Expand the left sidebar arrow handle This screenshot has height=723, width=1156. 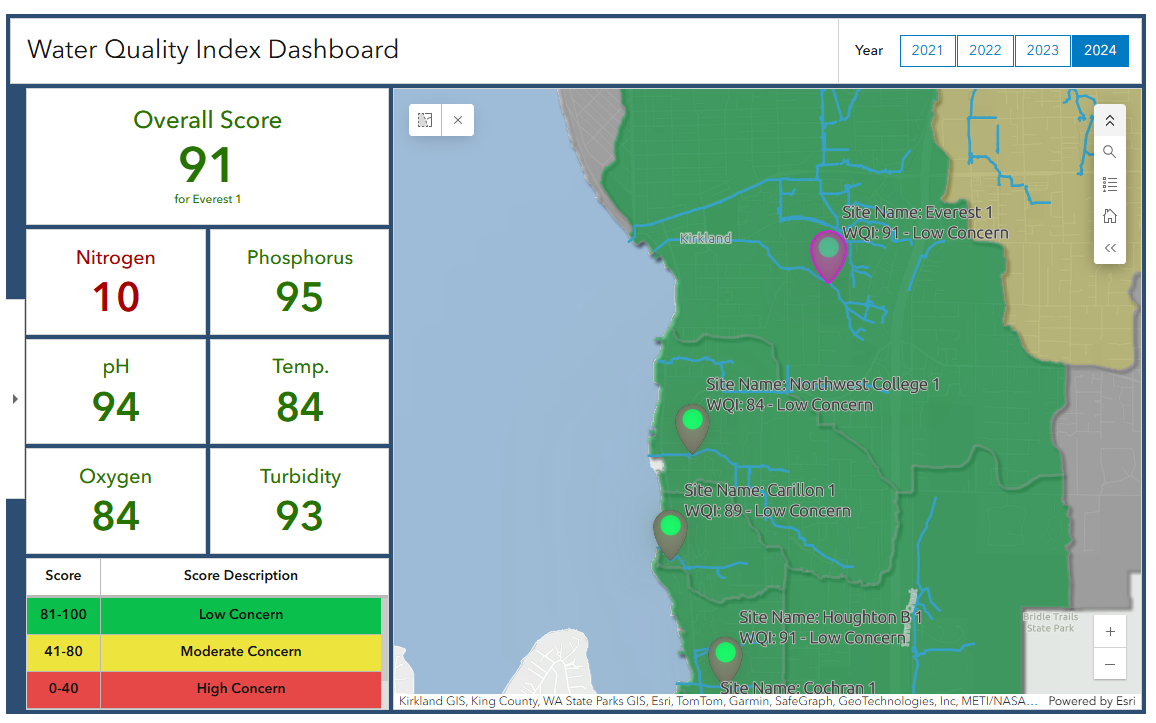[x=14, y=399]
